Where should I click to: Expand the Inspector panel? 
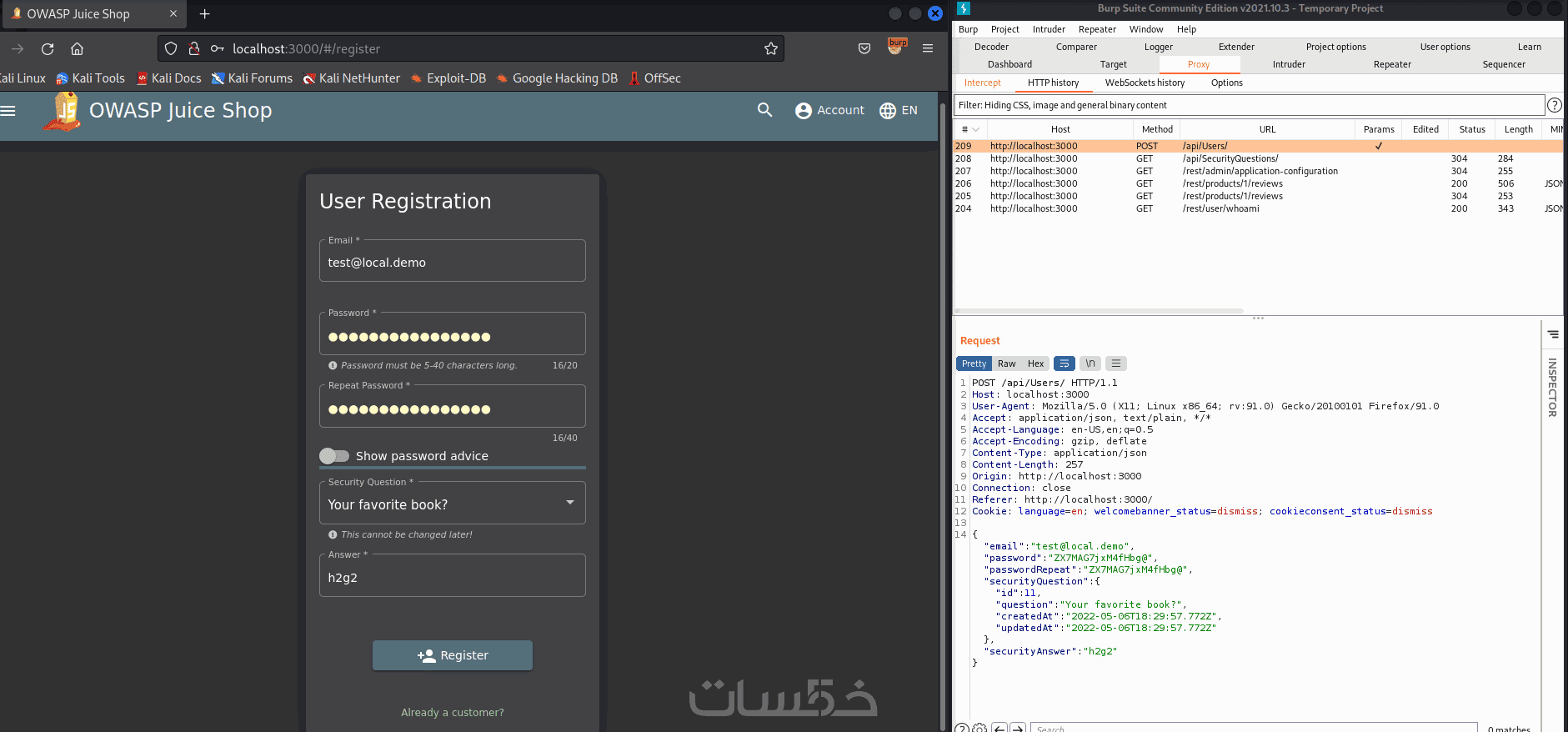click(x=1552, y=387)
